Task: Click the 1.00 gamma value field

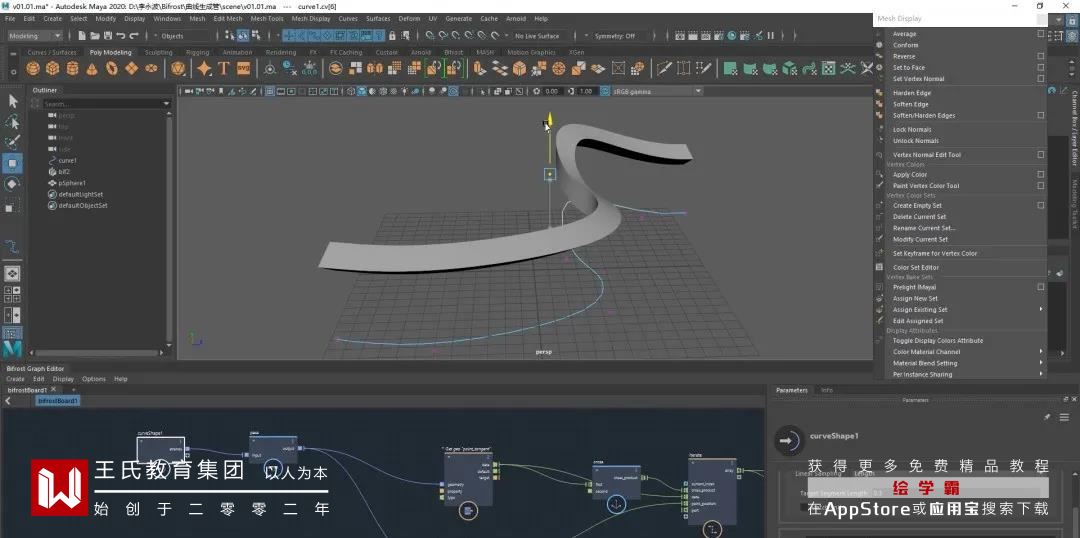Action: [x=586, y=91]
